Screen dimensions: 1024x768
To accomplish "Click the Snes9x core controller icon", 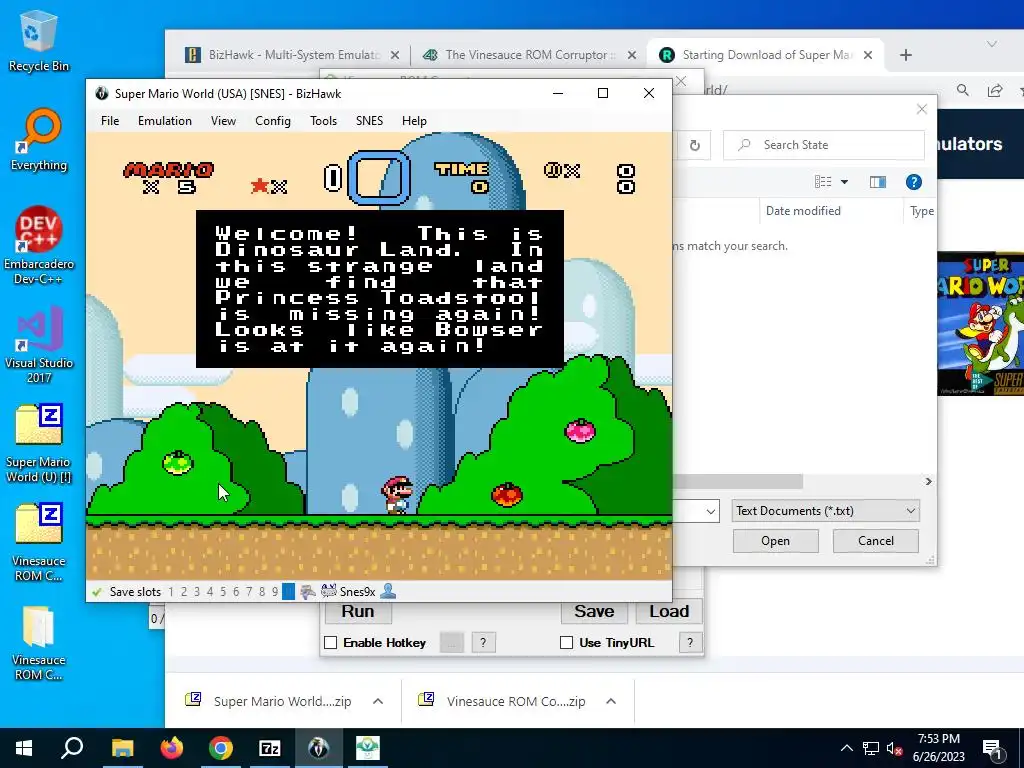I will point(329,591).
